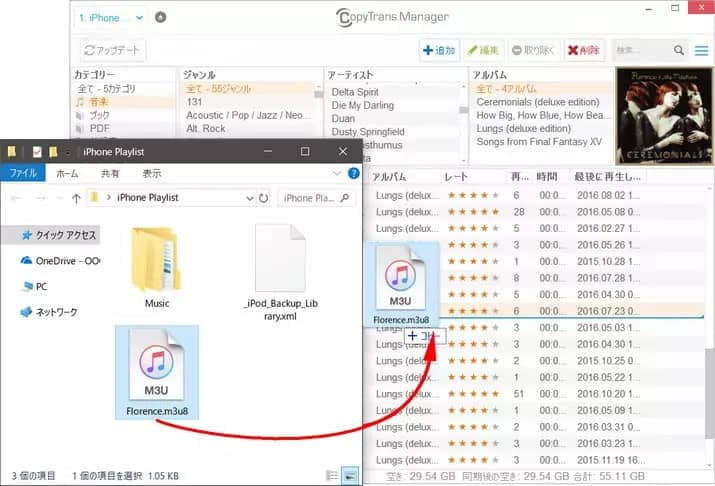Click the track list vertical scrollbar

(x=710, y=394)
